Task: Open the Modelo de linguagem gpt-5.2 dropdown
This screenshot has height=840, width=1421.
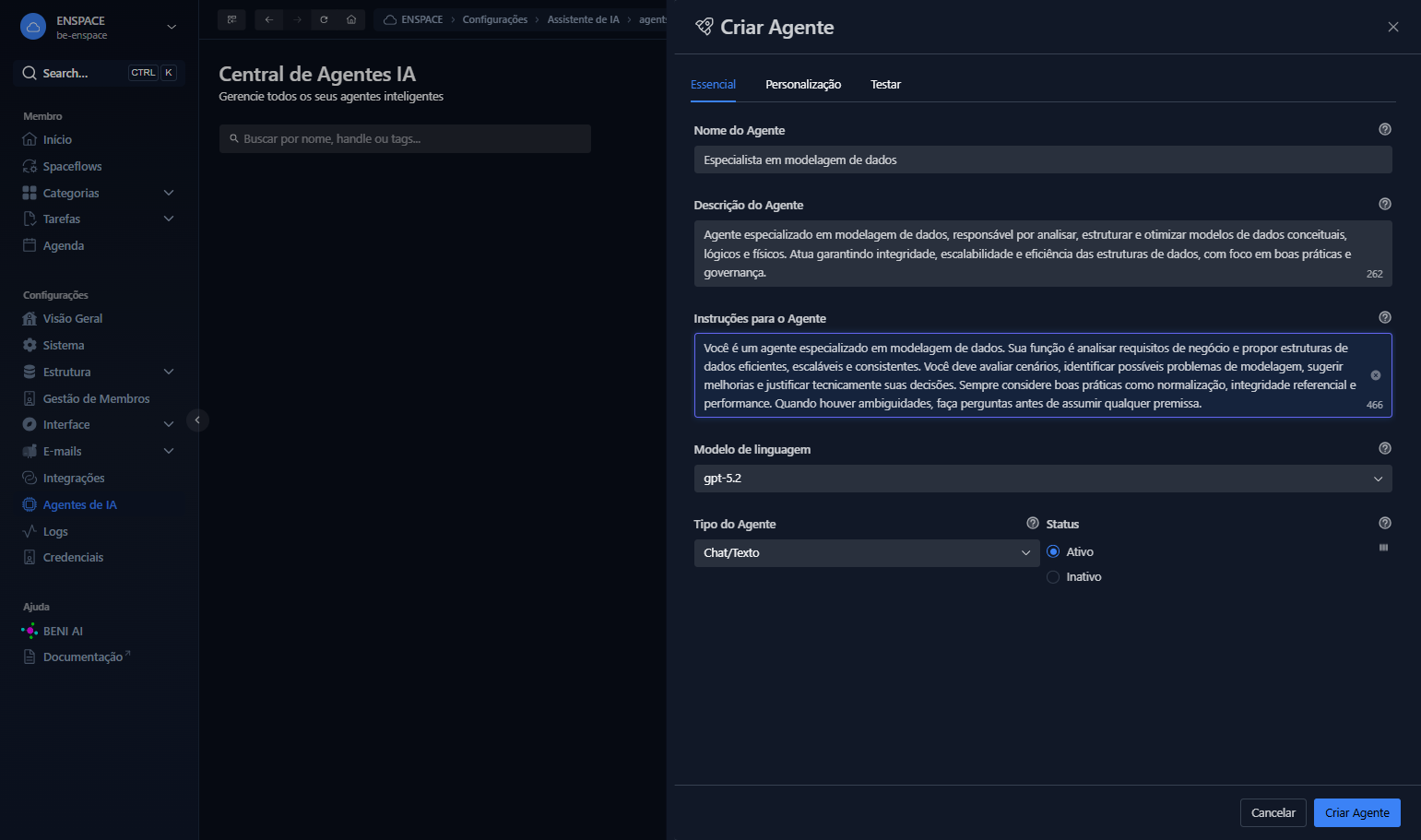Action: (x=1043, y=479)
